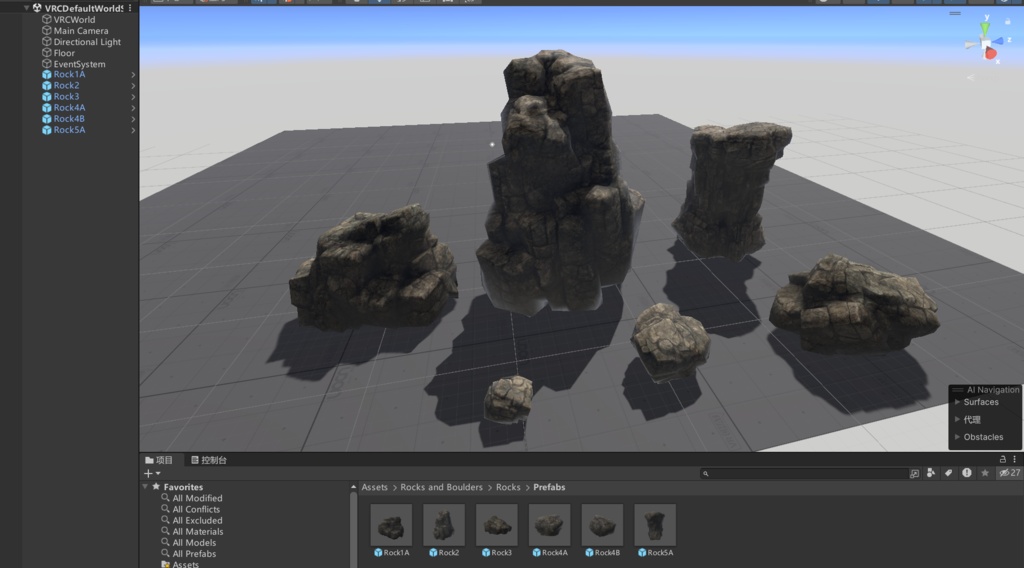Screen dimensions: 1024x568
Task: Select the Rock1A prefab thumbnail
Action: (391, 525)
